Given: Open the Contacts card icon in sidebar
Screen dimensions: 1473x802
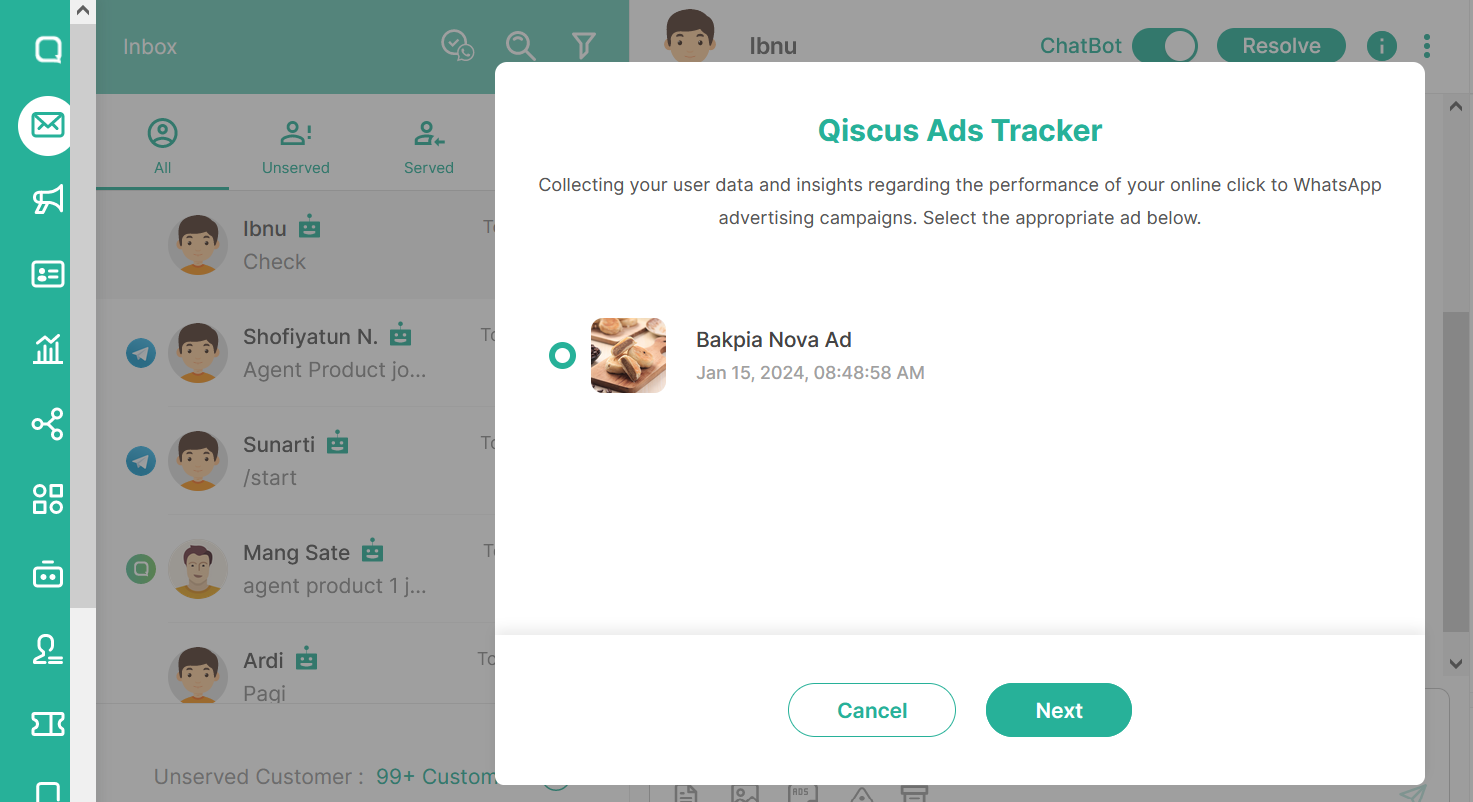Looking at the screenshot, I should tap(48, 274).
